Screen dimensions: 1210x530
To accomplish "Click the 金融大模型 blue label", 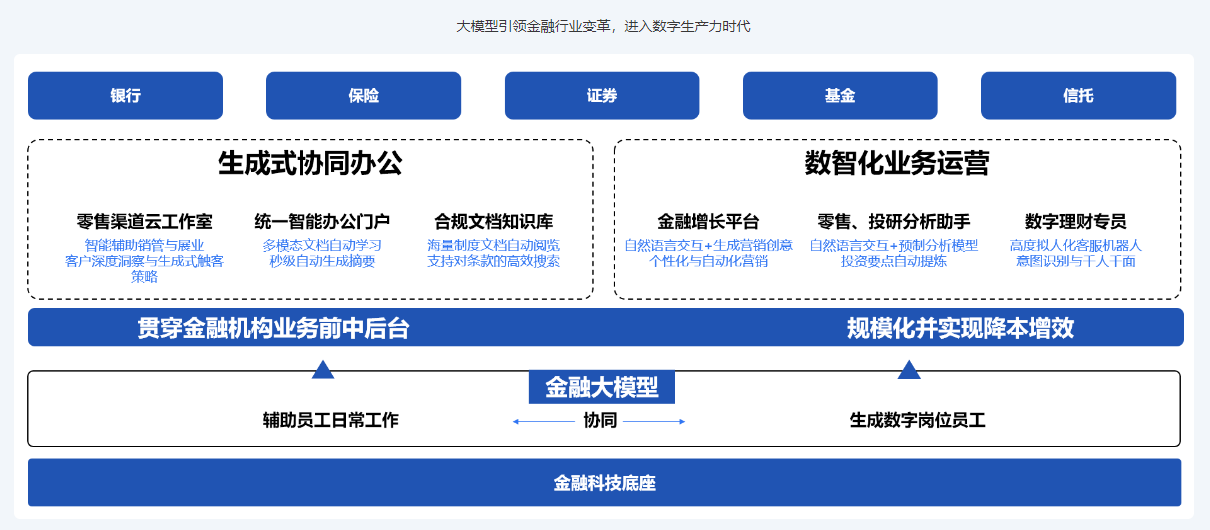I will point(601,387).
